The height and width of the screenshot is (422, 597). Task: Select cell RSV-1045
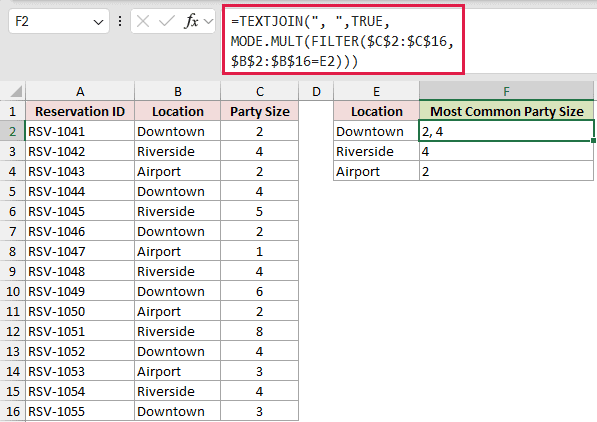(80, 211)
